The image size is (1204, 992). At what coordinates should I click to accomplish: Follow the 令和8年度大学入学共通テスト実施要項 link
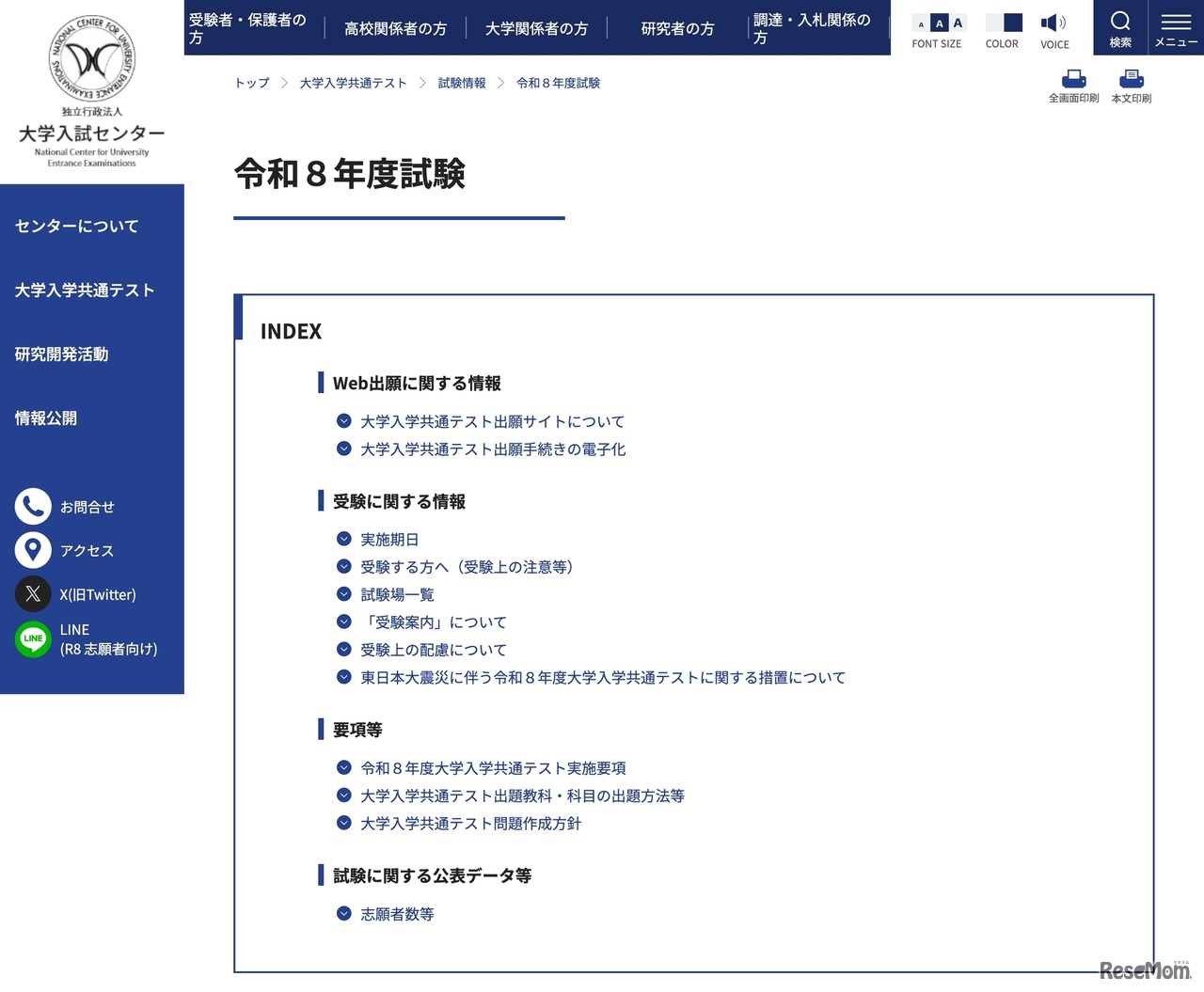click(x=494, y=767)
